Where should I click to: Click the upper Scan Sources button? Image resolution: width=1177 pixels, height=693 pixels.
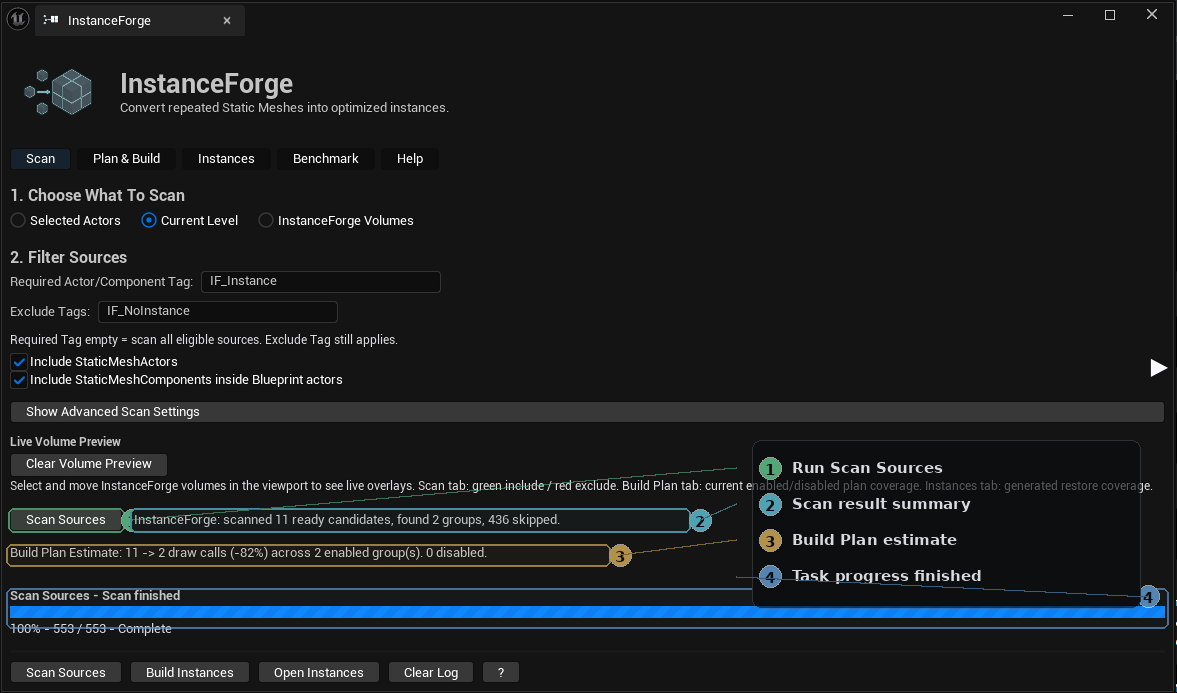coord(66,520)
